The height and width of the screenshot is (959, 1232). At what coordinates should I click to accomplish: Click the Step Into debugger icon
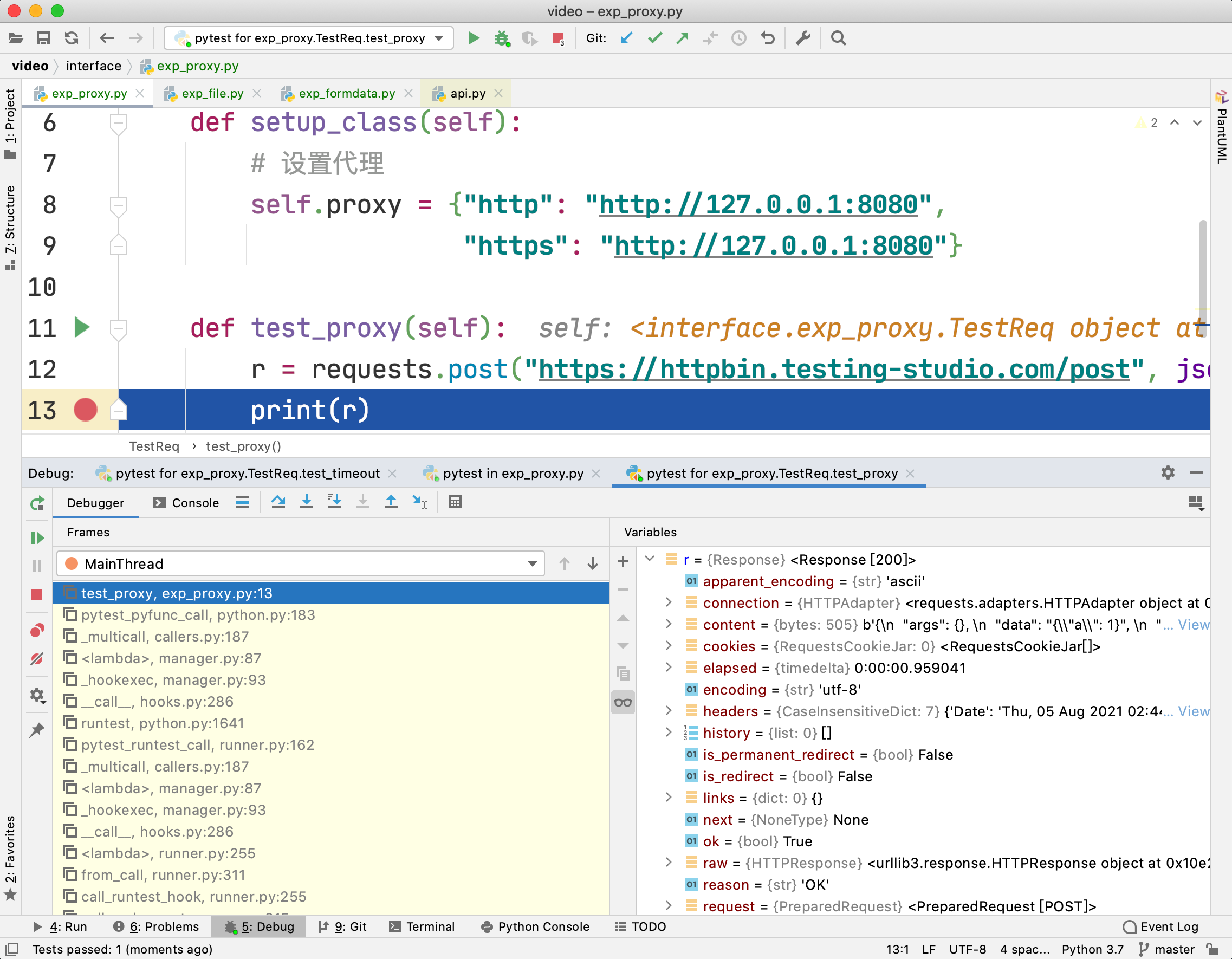point(306,502)
